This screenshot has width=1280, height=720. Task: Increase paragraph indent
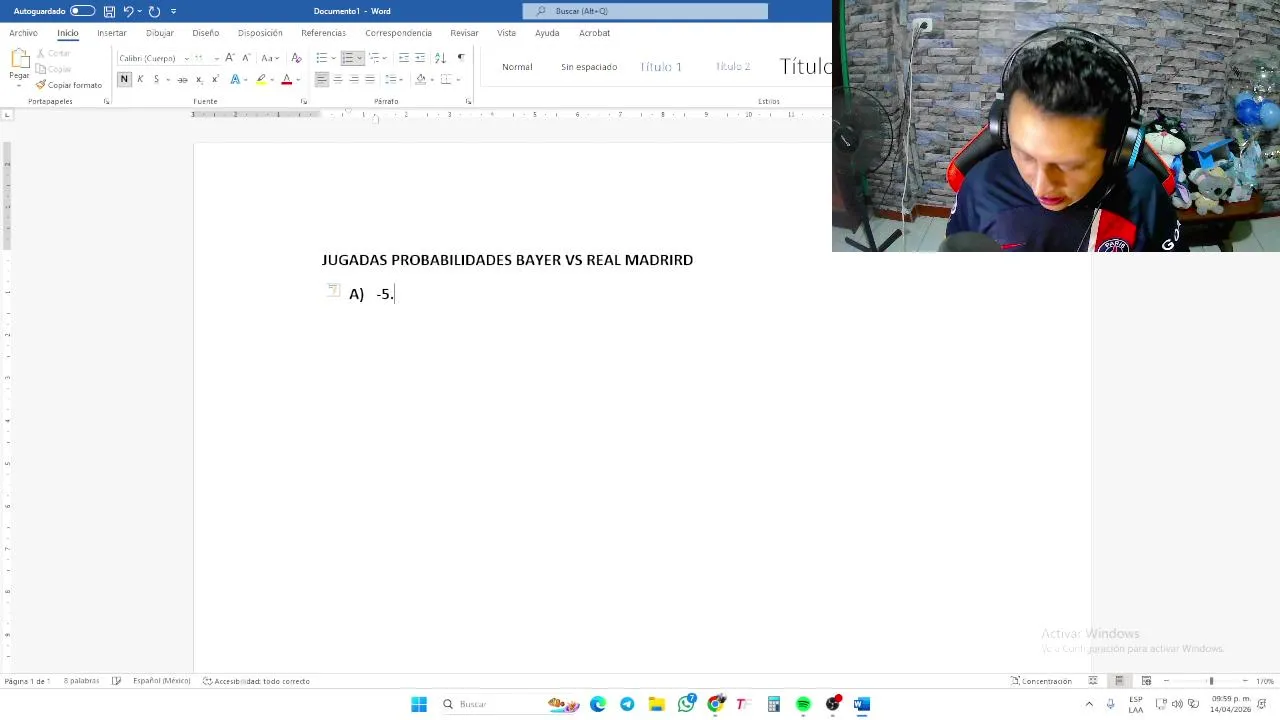click(420, 58)
